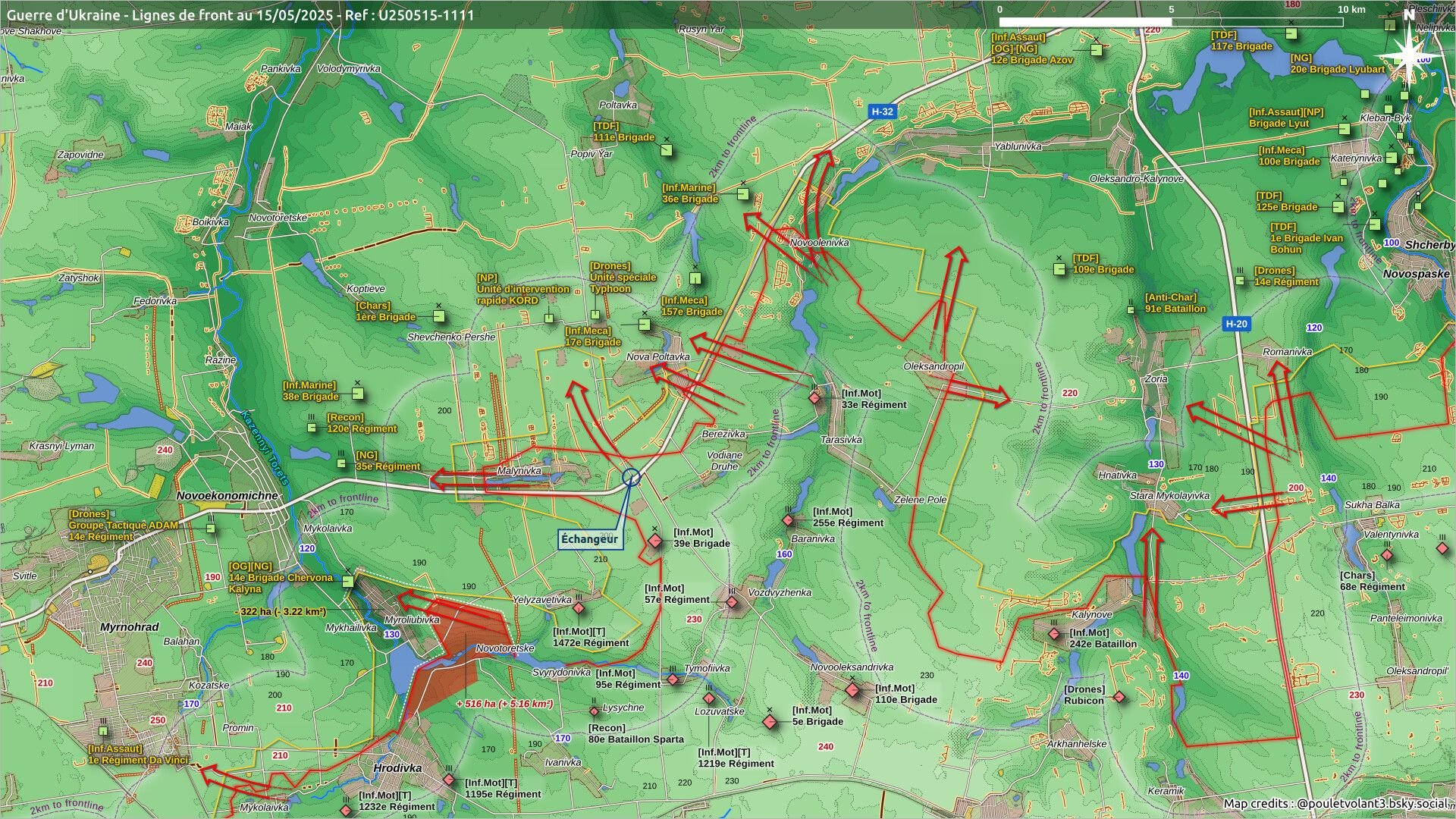Screen dimensions: 1456x819
Task: Click the 1195e Régiment red diamond marker
Action: tap(449, 780)
